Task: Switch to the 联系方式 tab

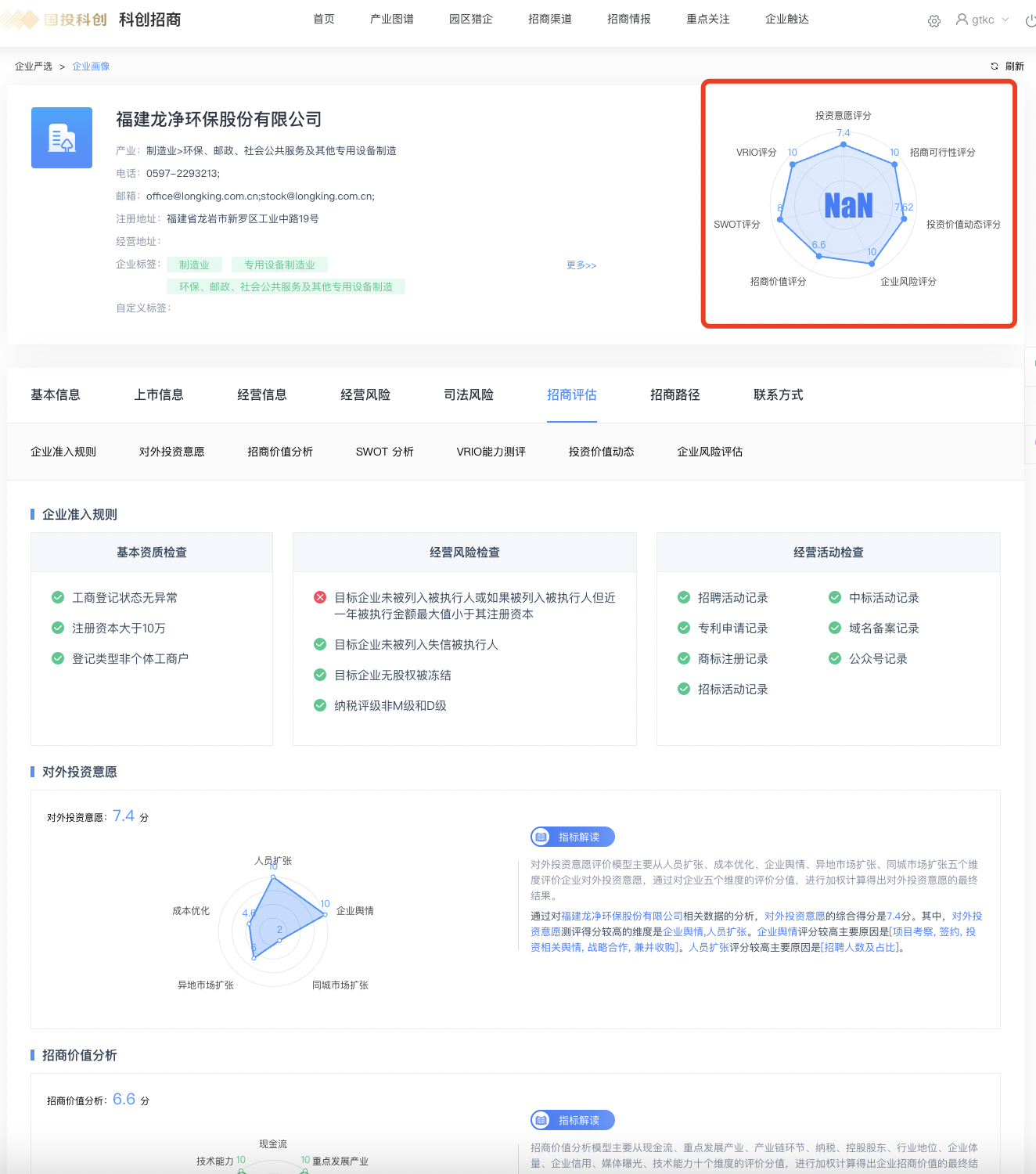Action: click(x=779, y=395)
